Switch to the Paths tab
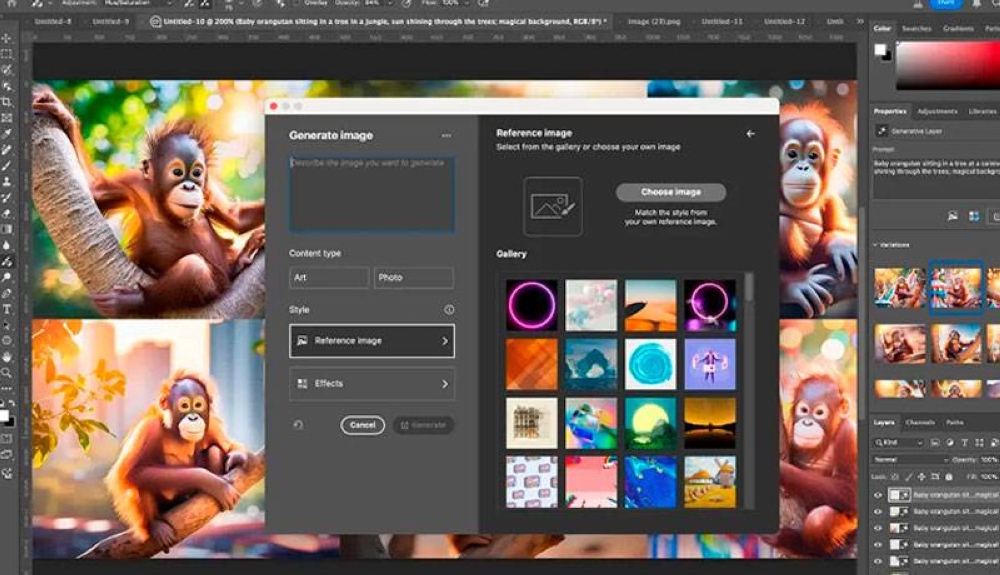This screenshot has height=575, width=1000. pos(955,423)
